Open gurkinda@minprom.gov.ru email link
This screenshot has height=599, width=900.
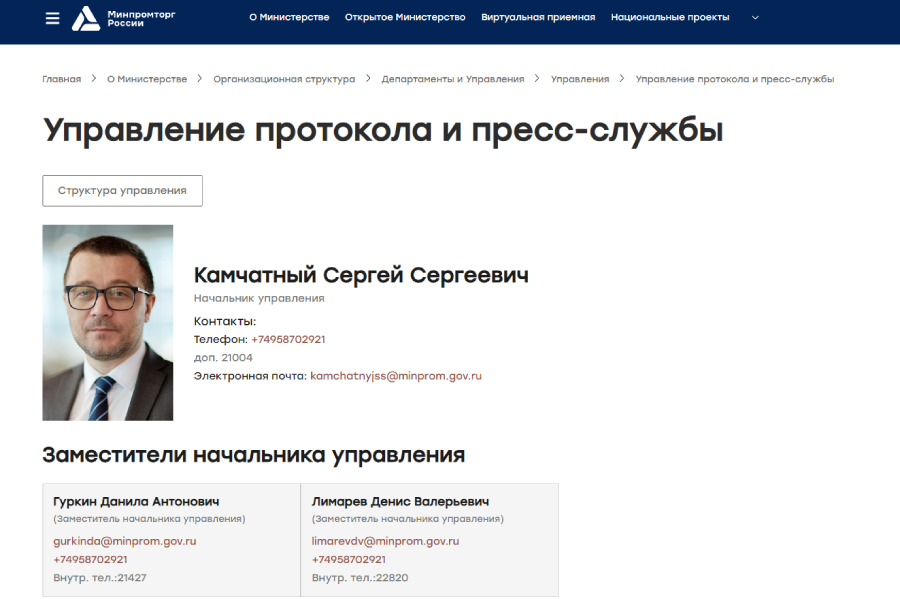125,540
